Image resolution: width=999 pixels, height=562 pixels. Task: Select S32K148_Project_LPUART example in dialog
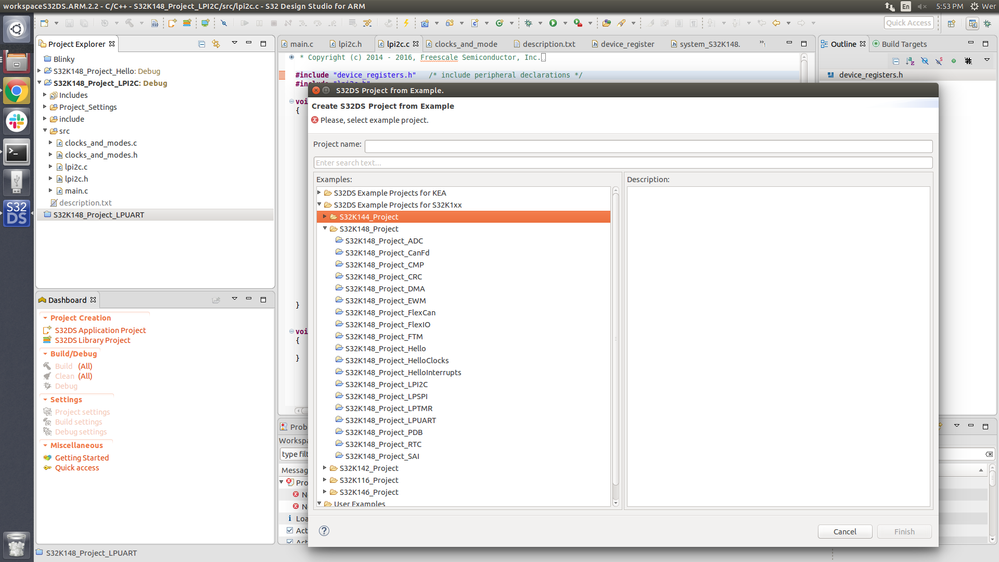390,420
